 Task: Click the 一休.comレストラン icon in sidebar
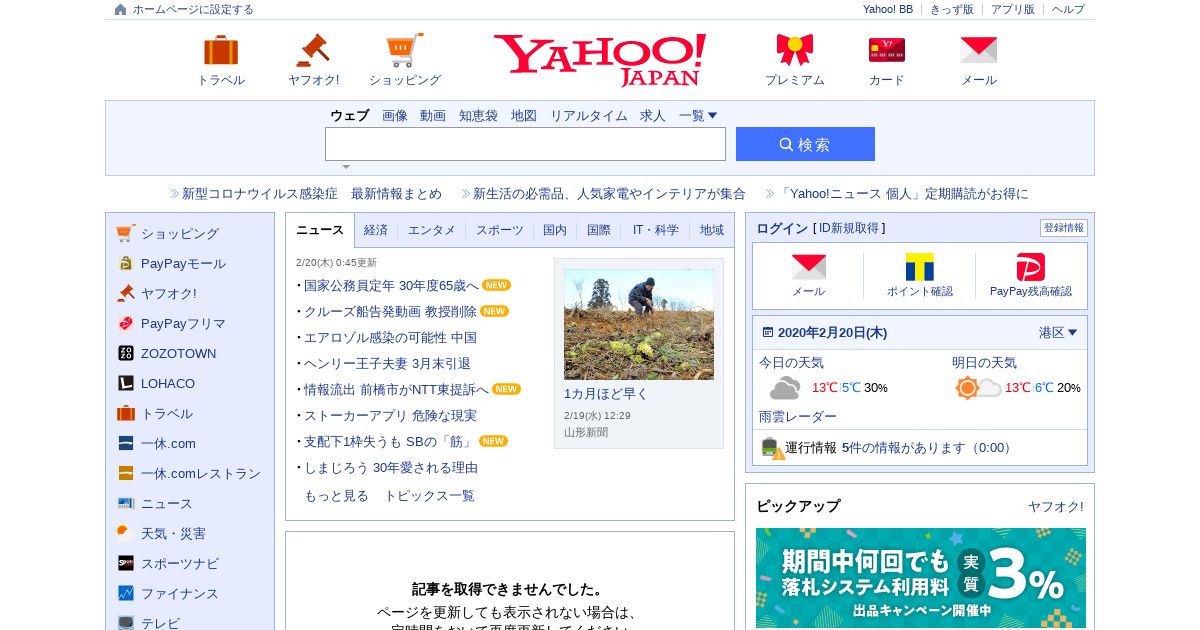pos(125,473)
